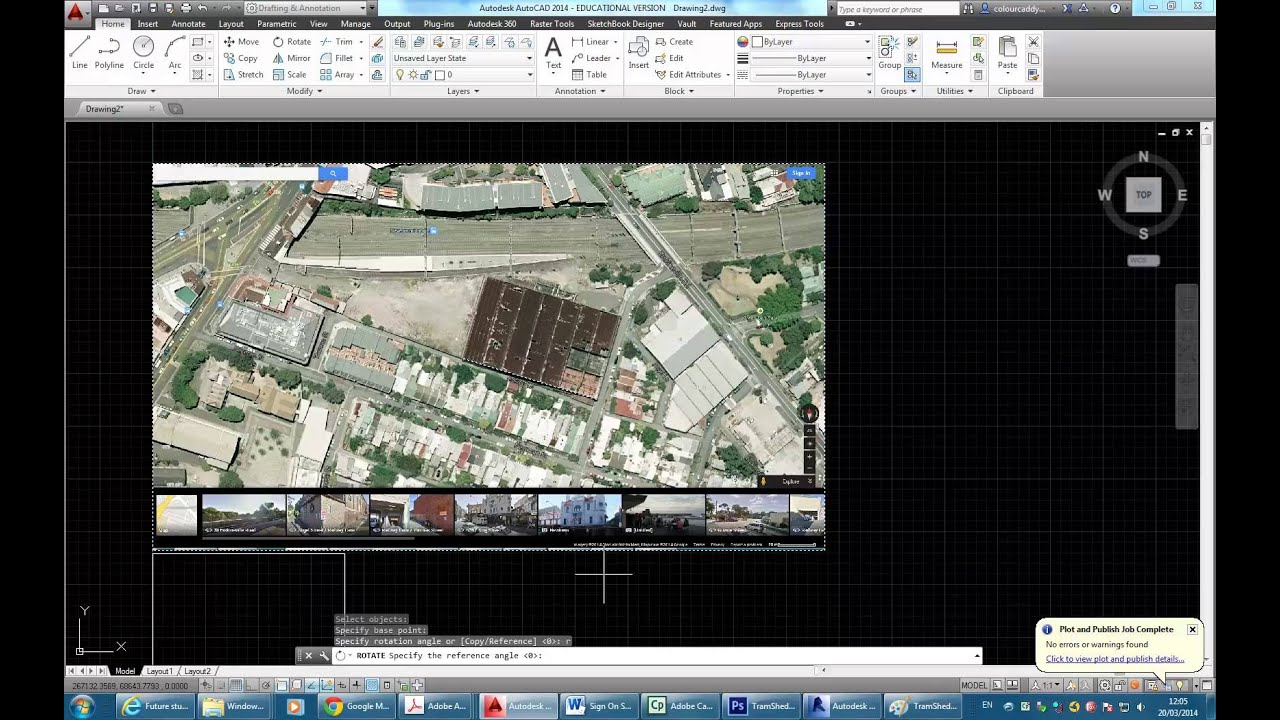The image size is (1280, 720).
Task: Activate the Array tool
Action: pyautogui.click(x=338, y=74)
